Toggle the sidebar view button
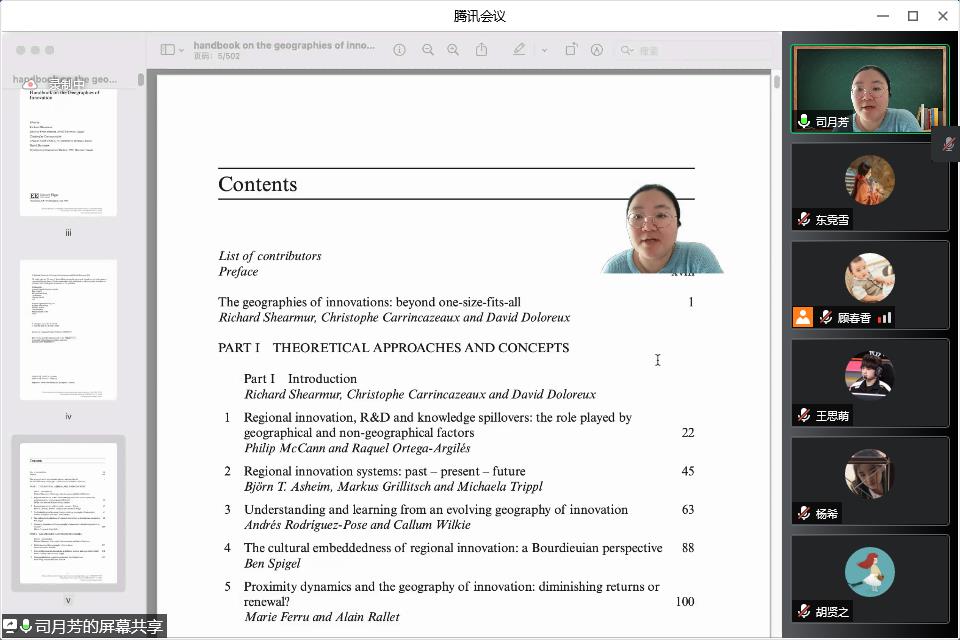This screenshot has height=640, width=960. pyautogui.click(x=167, y=50)
